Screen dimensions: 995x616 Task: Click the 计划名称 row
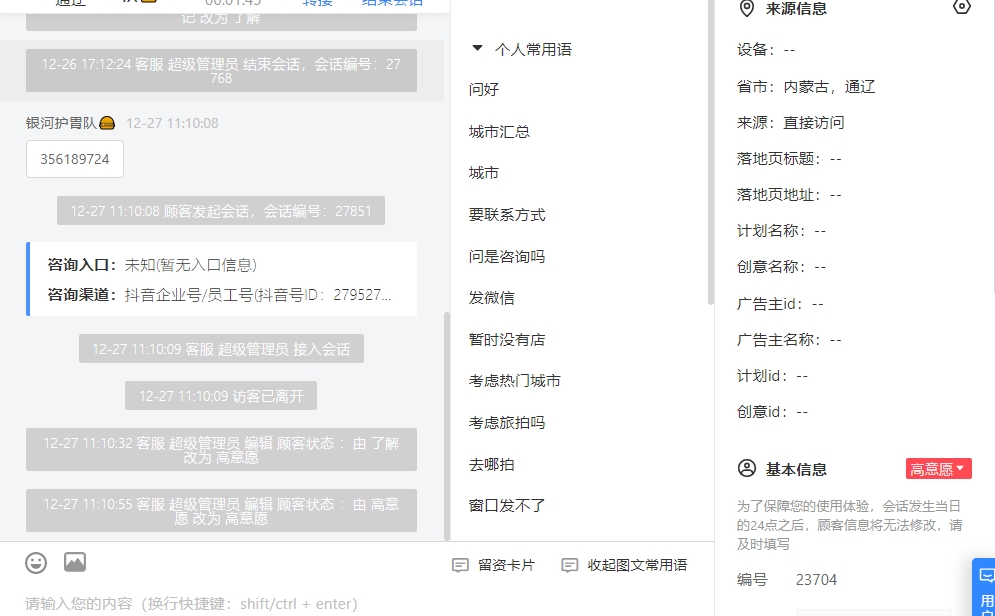point(781,230)
